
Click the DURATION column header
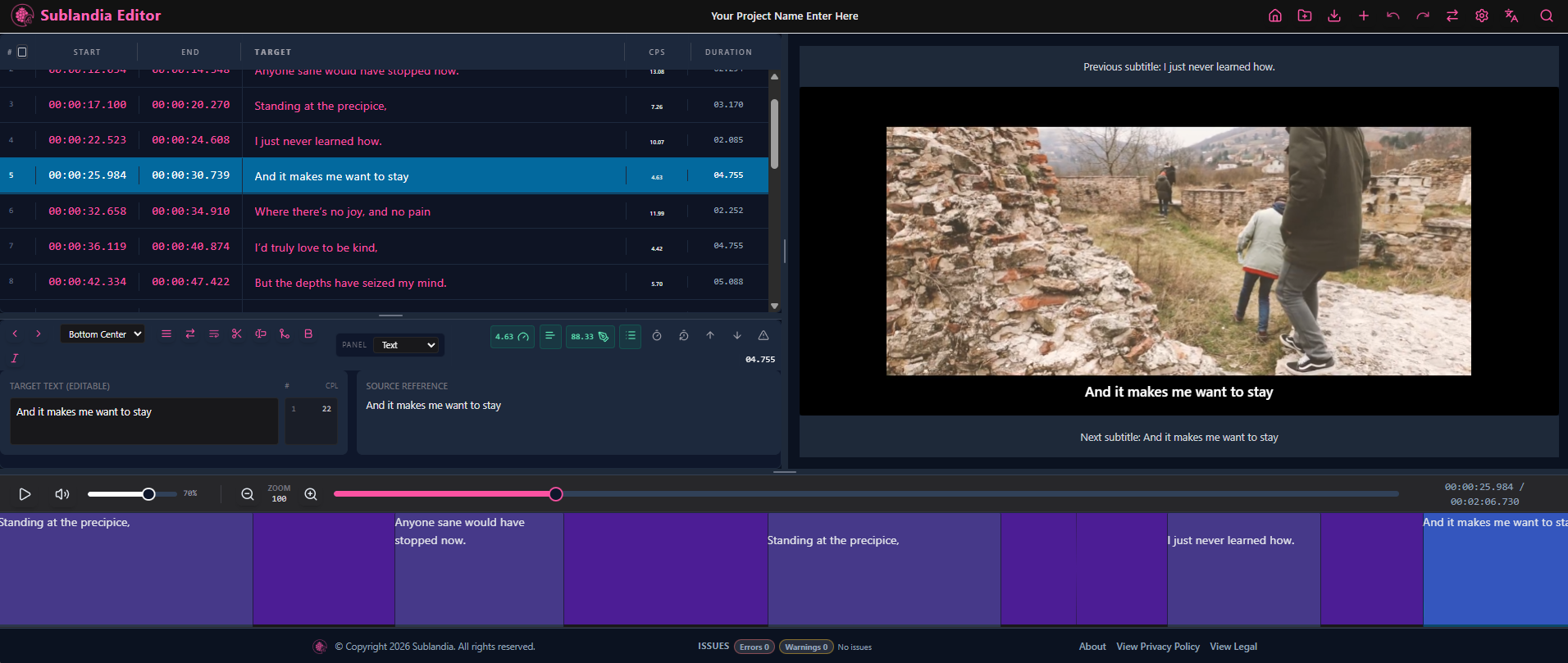(x=728, y=52)
